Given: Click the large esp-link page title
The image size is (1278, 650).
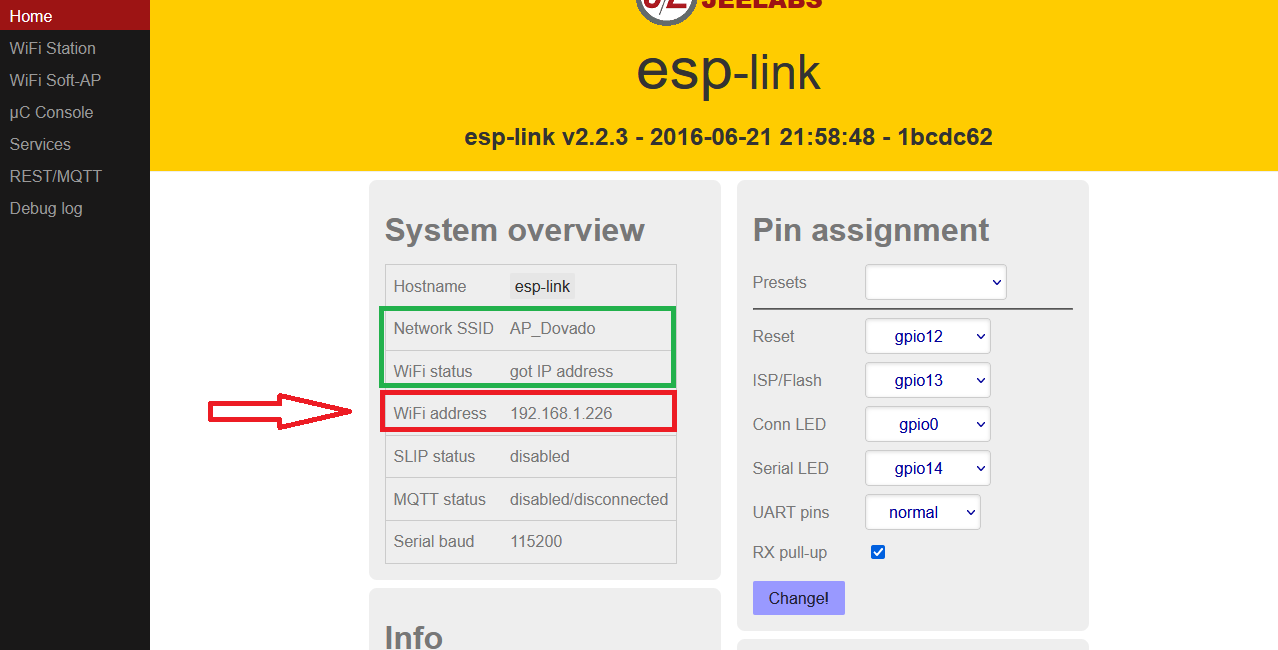Looking at the screenshot, I should [x=728, y=71].
